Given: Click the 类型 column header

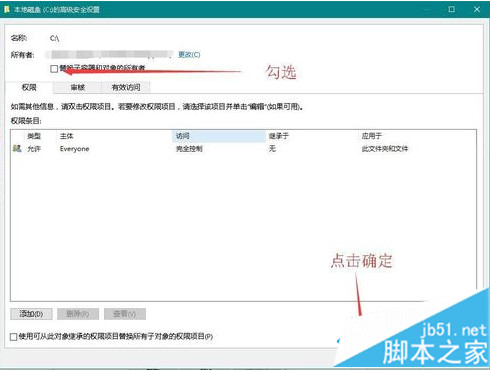Looking at the screenshot, I should point(34,136).
